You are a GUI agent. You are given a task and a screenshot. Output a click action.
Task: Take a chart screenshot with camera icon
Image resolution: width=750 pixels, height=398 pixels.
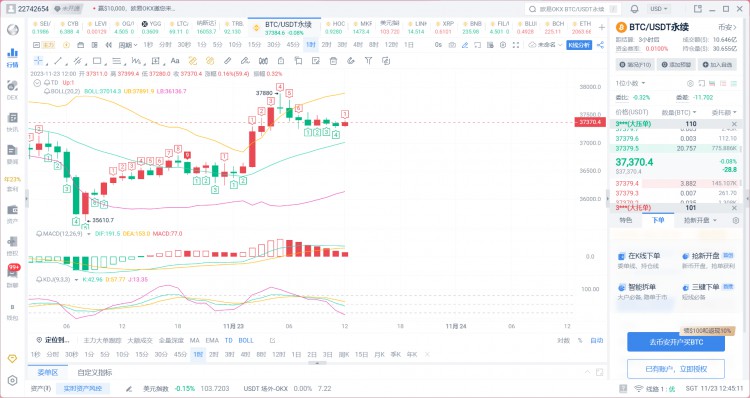[x=452, y=45]
